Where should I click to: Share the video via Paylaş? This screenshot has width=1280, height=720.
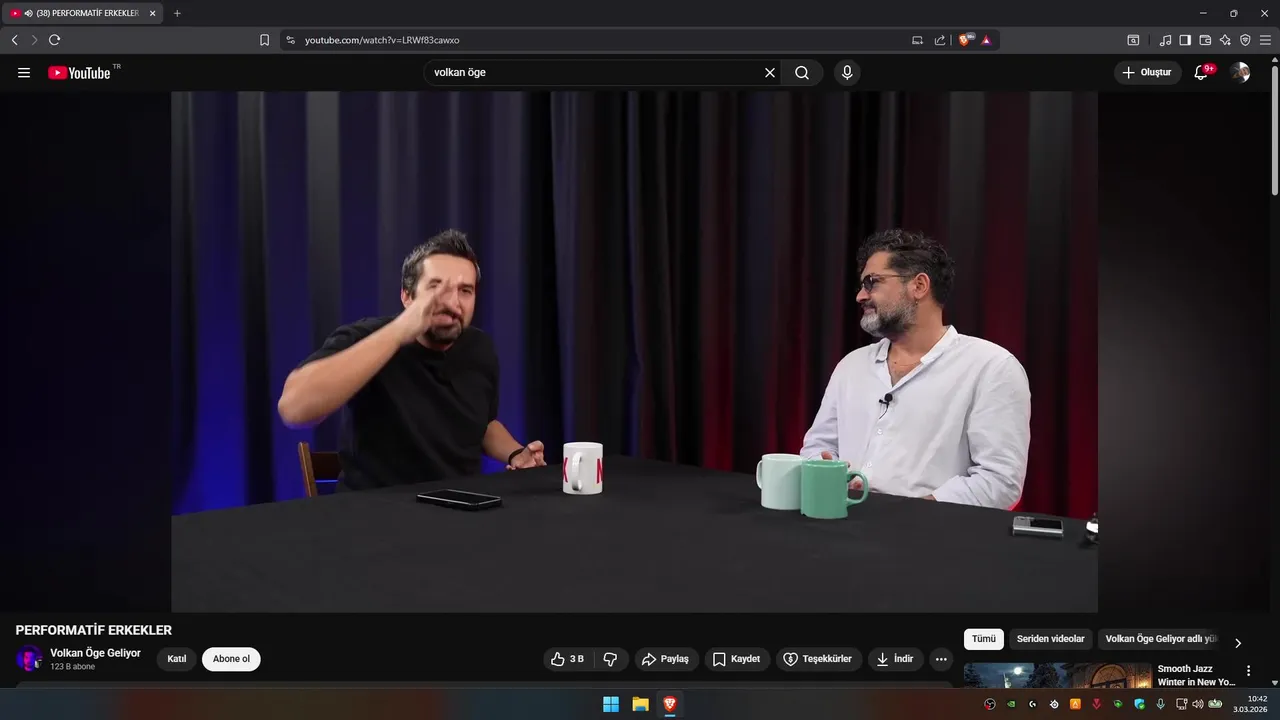(x=666, y=659)
